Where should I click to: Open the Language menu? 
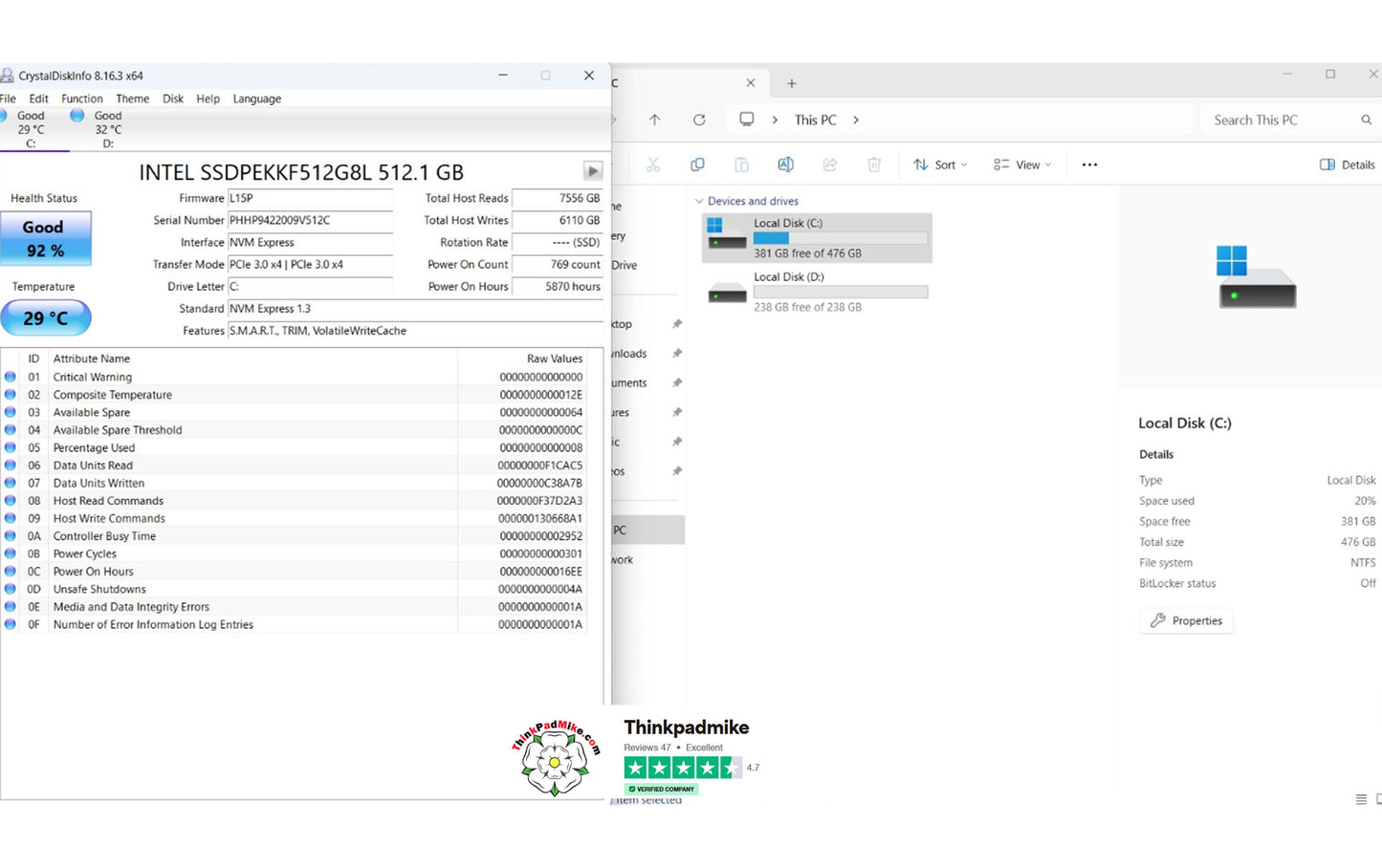257,98
